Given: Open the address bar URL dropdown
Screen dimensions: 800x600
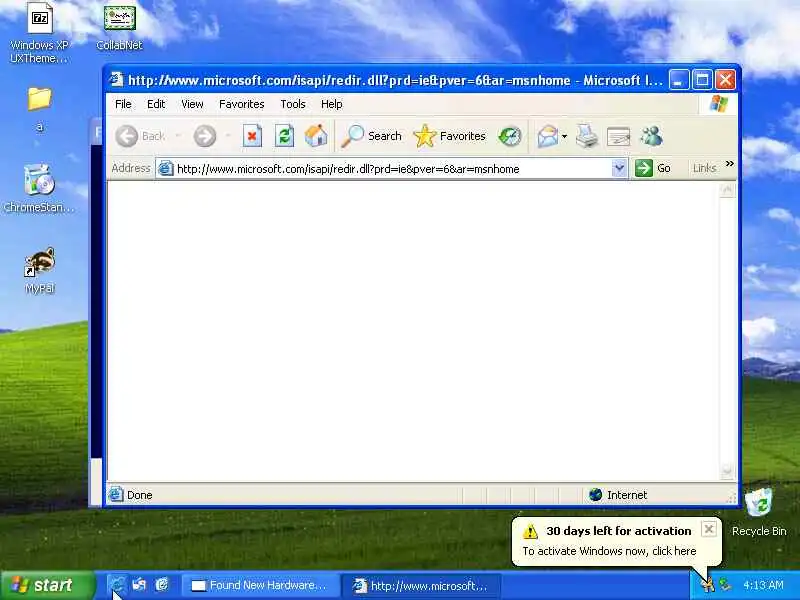Looking at the screenshot, I should [619, 168].
